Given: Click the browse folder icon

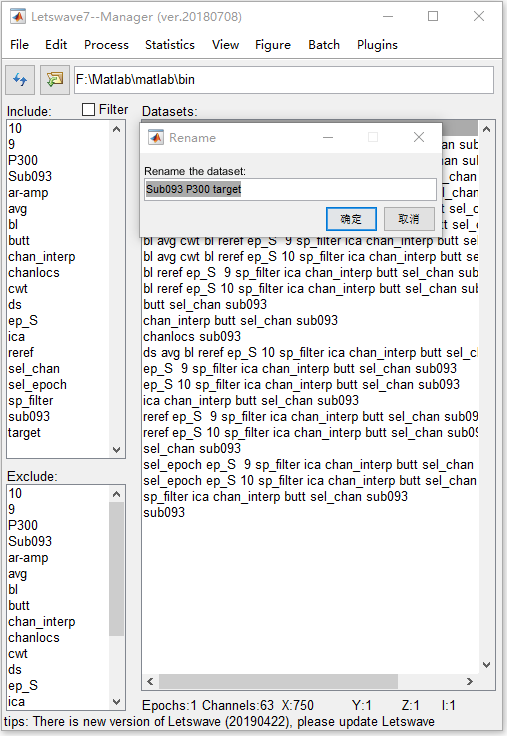Looking at the screenshot, I should pyautogui.click(x=54, y=79).
